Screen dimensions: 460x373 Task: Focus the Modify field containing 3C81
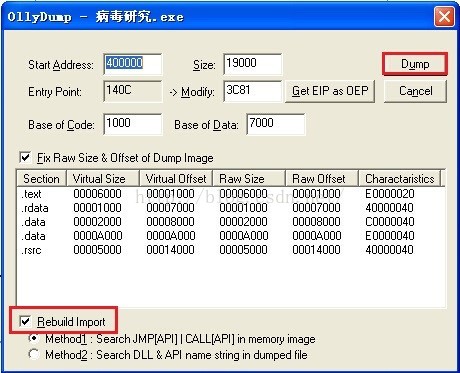pos(252,91)
